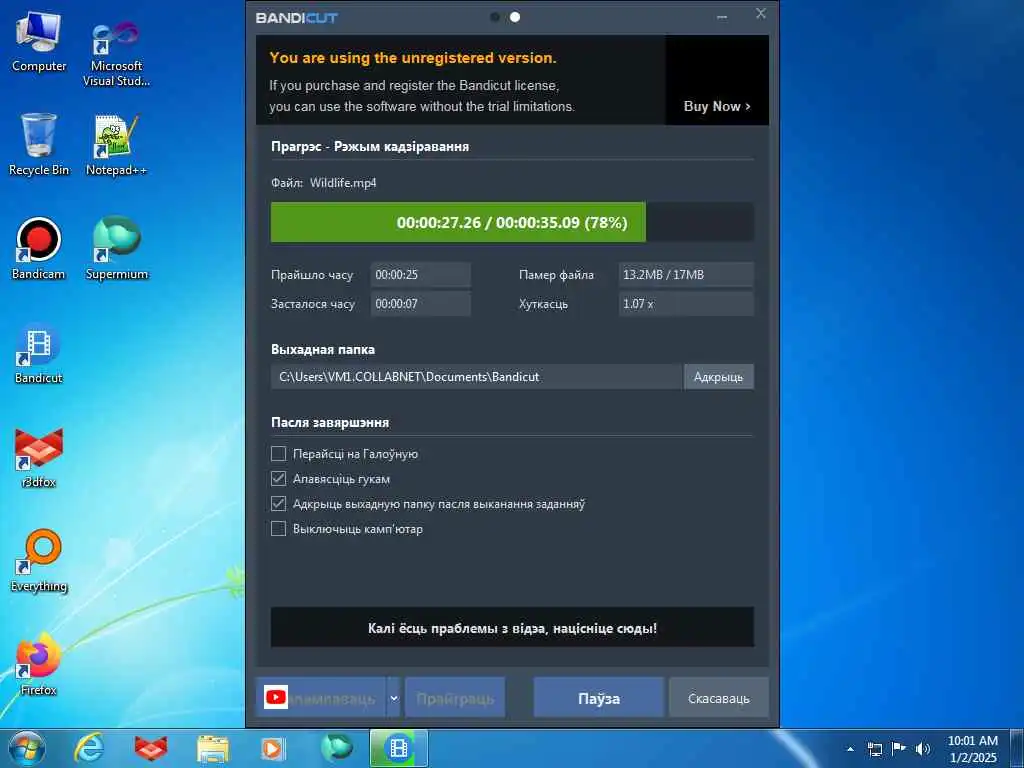This screenshot has height=768, width=1024.
Task: Pause the cutting with Паўза
Action: (598, 697)
